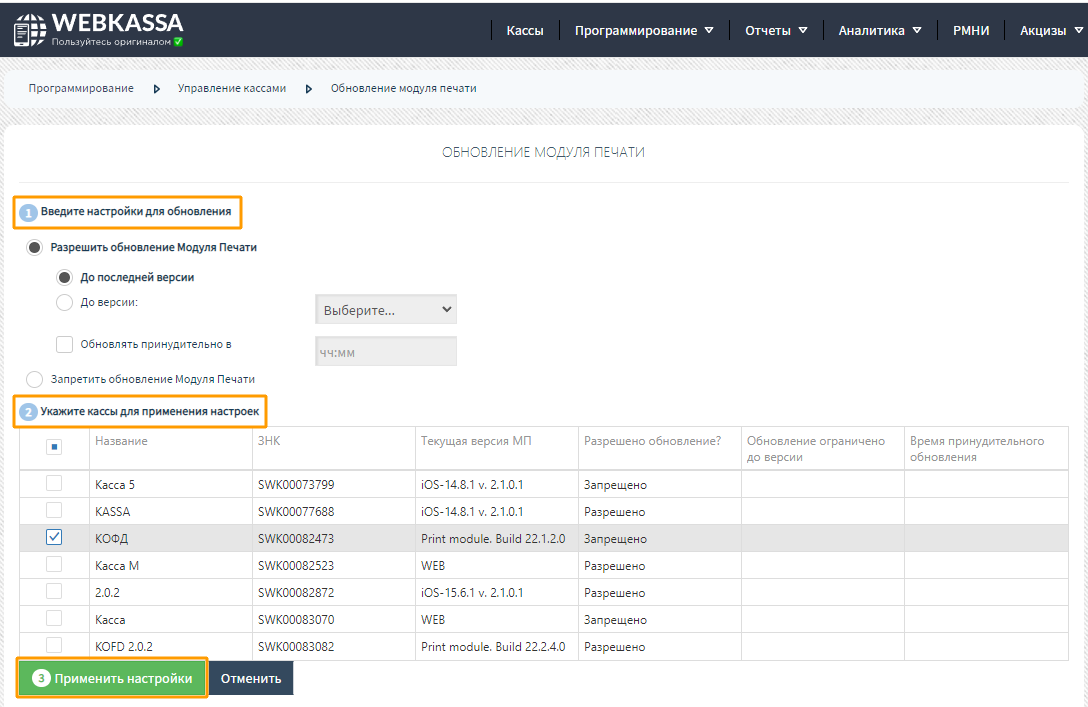Check the Касса 5 row checkbox

(x=54, y=483)
